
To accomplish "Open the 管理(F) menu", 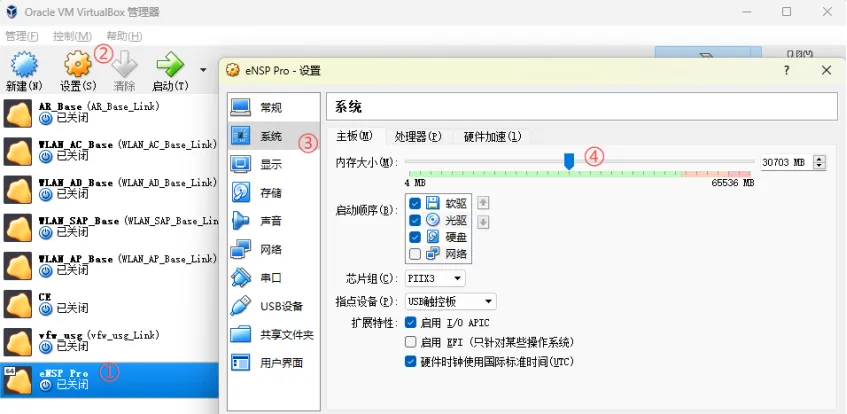I will [22, 36].
